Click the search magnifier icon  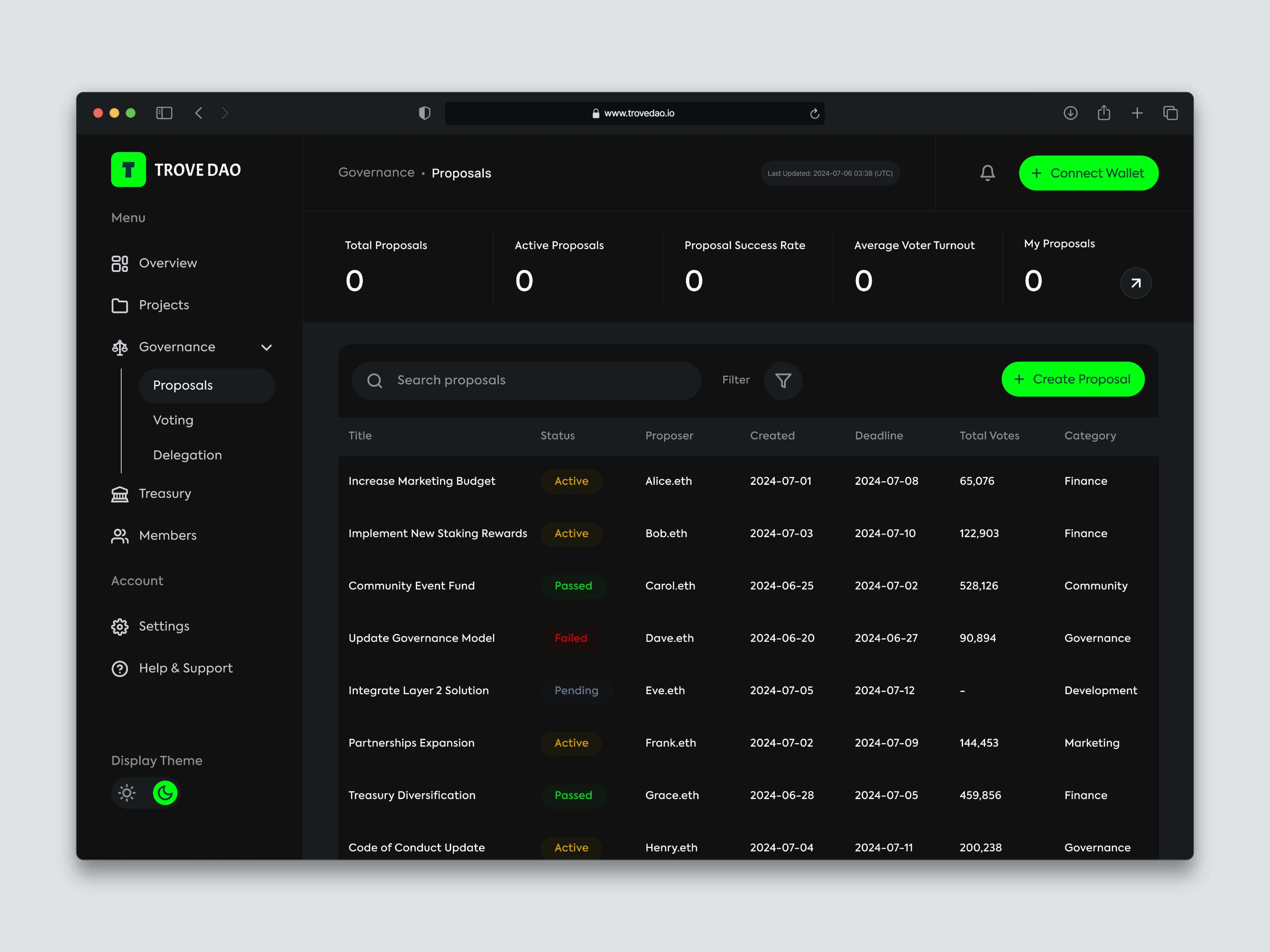tap(375, 380)
